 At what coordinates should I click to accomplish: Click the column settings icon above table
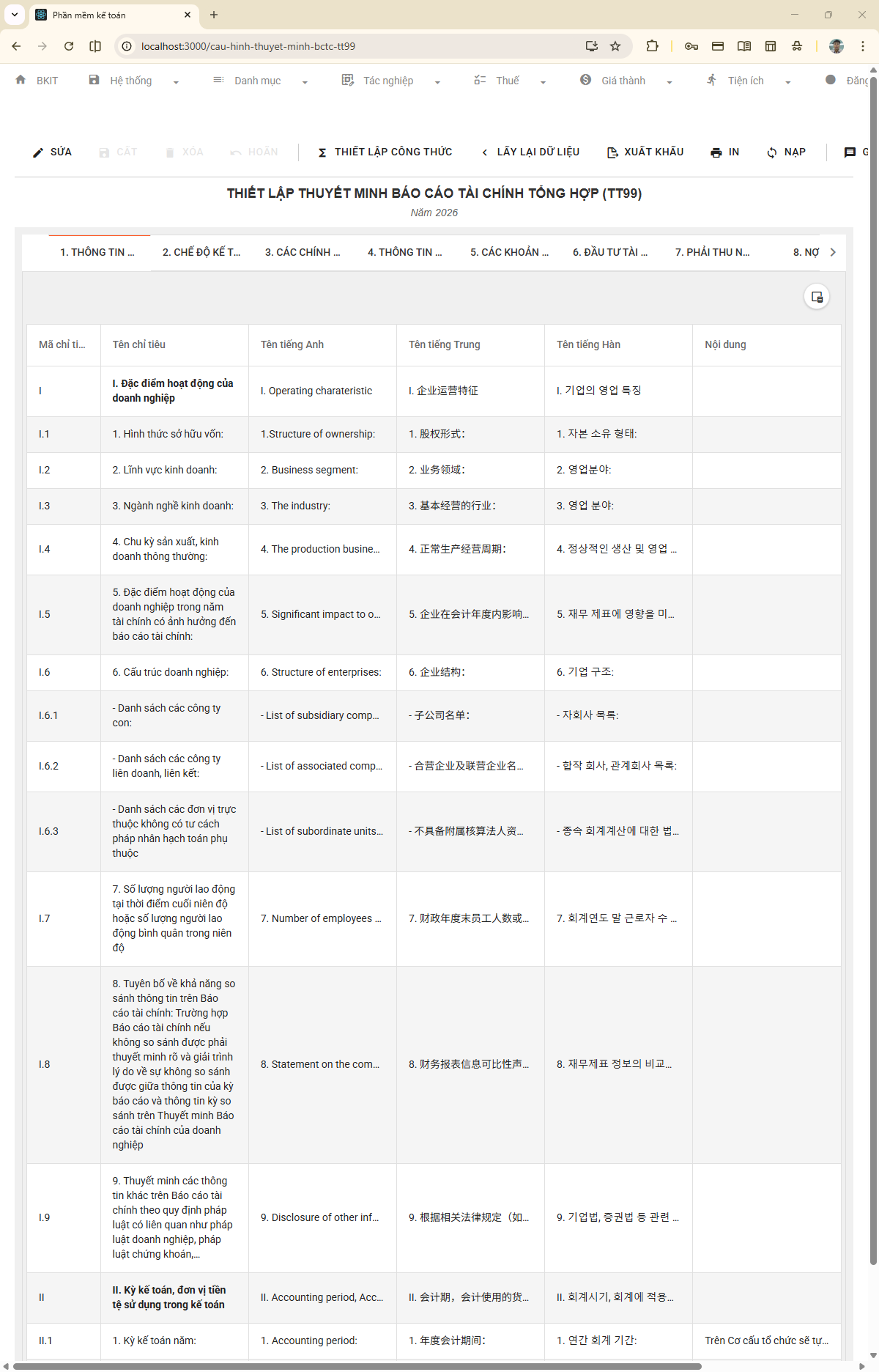tap(817, 297)
